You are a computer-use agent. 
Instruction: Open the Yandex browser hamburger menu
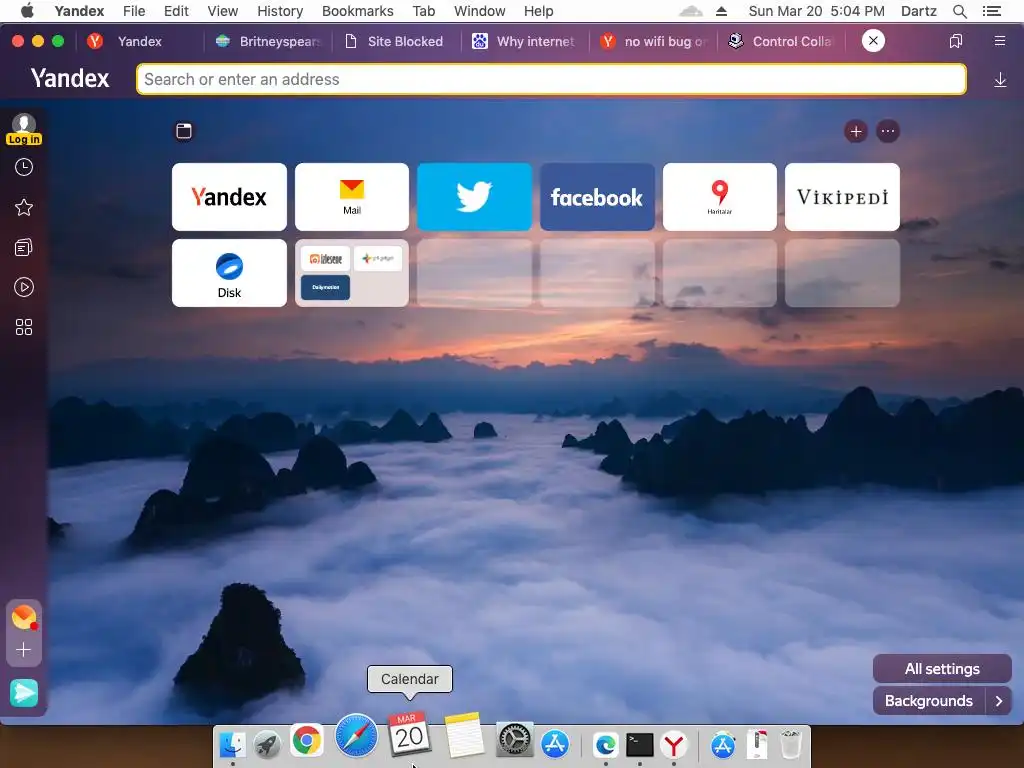pos(1000,41)
